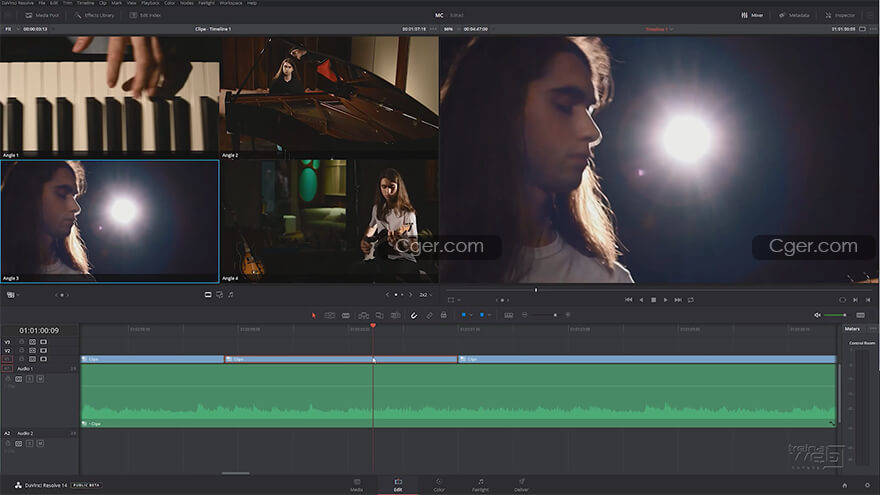Open the 2x2 angle layout dropdown
Viewport: 880px width, 495px height.
tap(426, 295)
